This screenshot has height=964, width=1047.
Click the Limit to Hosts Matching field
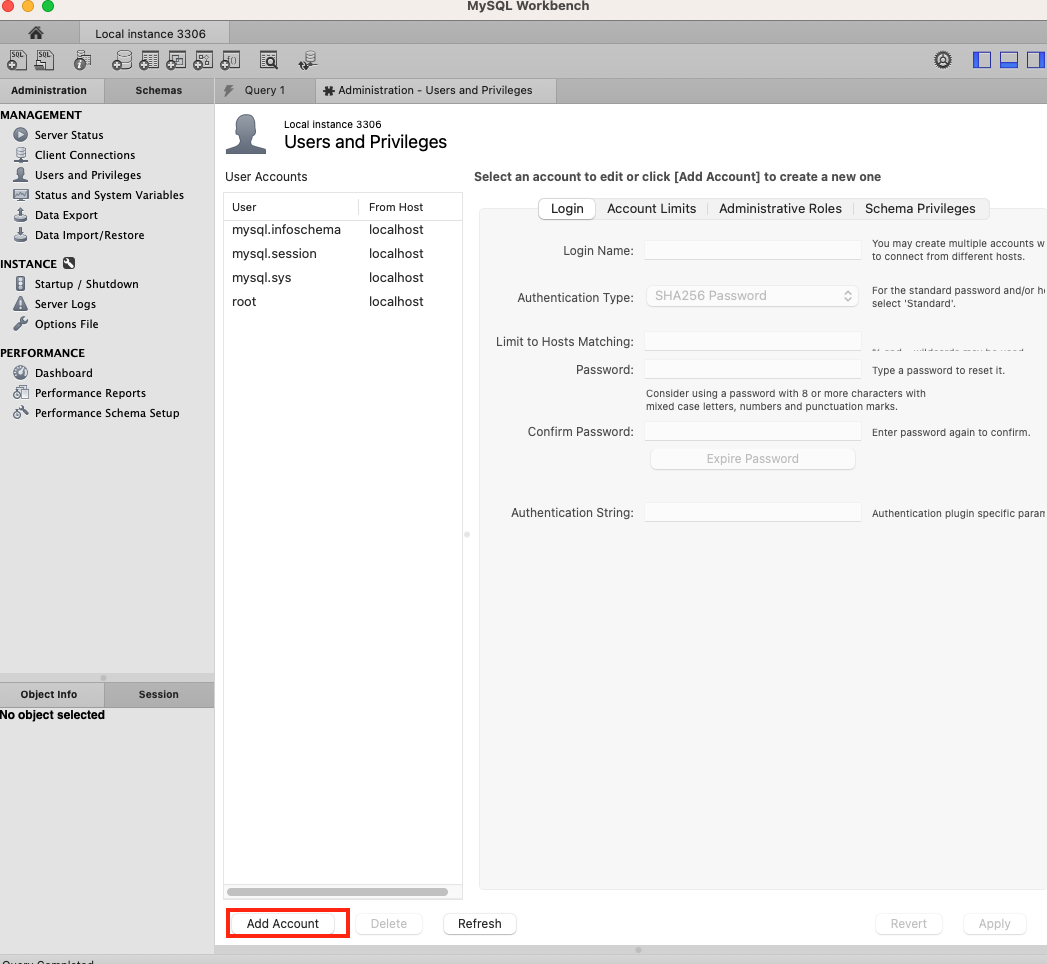753,341
